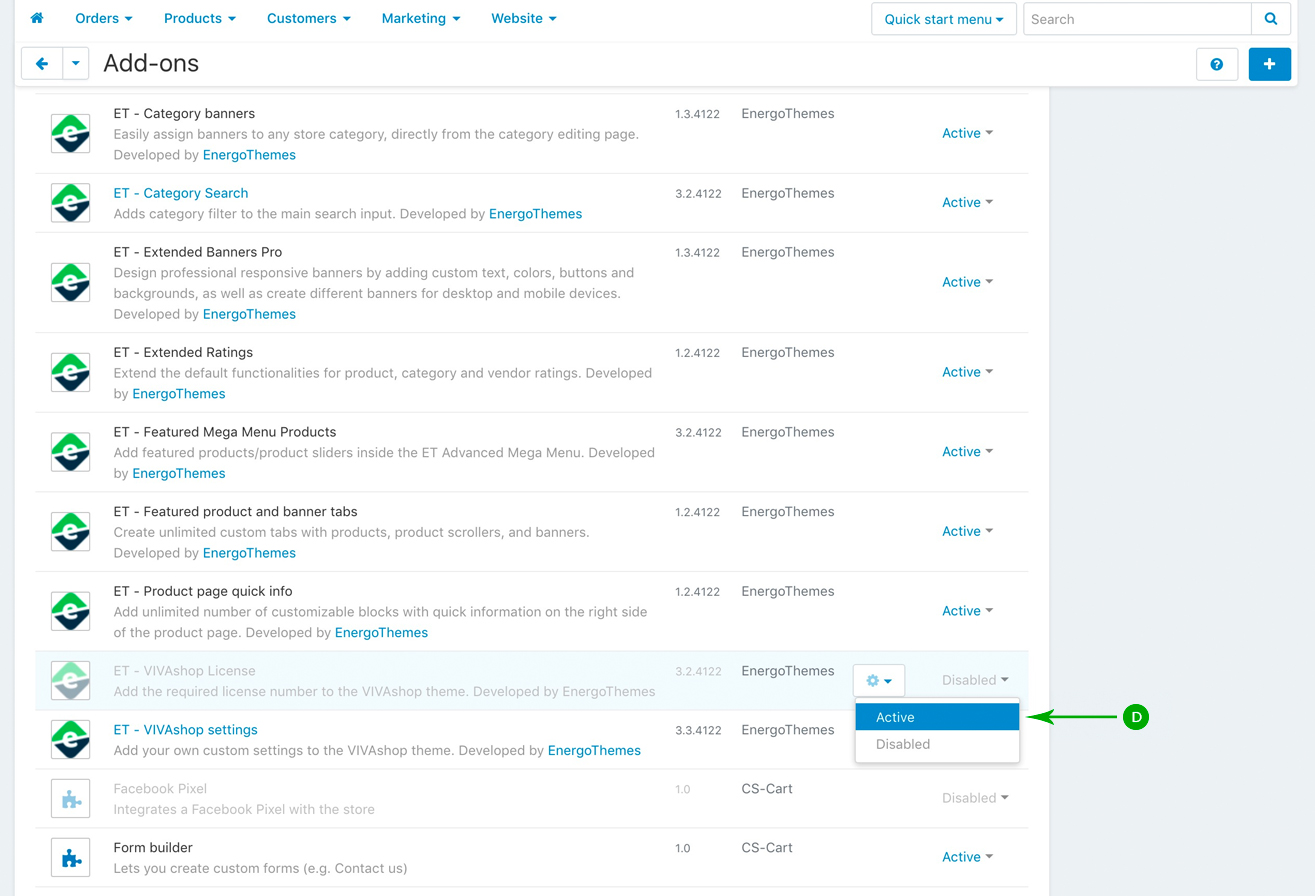Click CS-Cart developer of Form builder

tap(767, 848)
